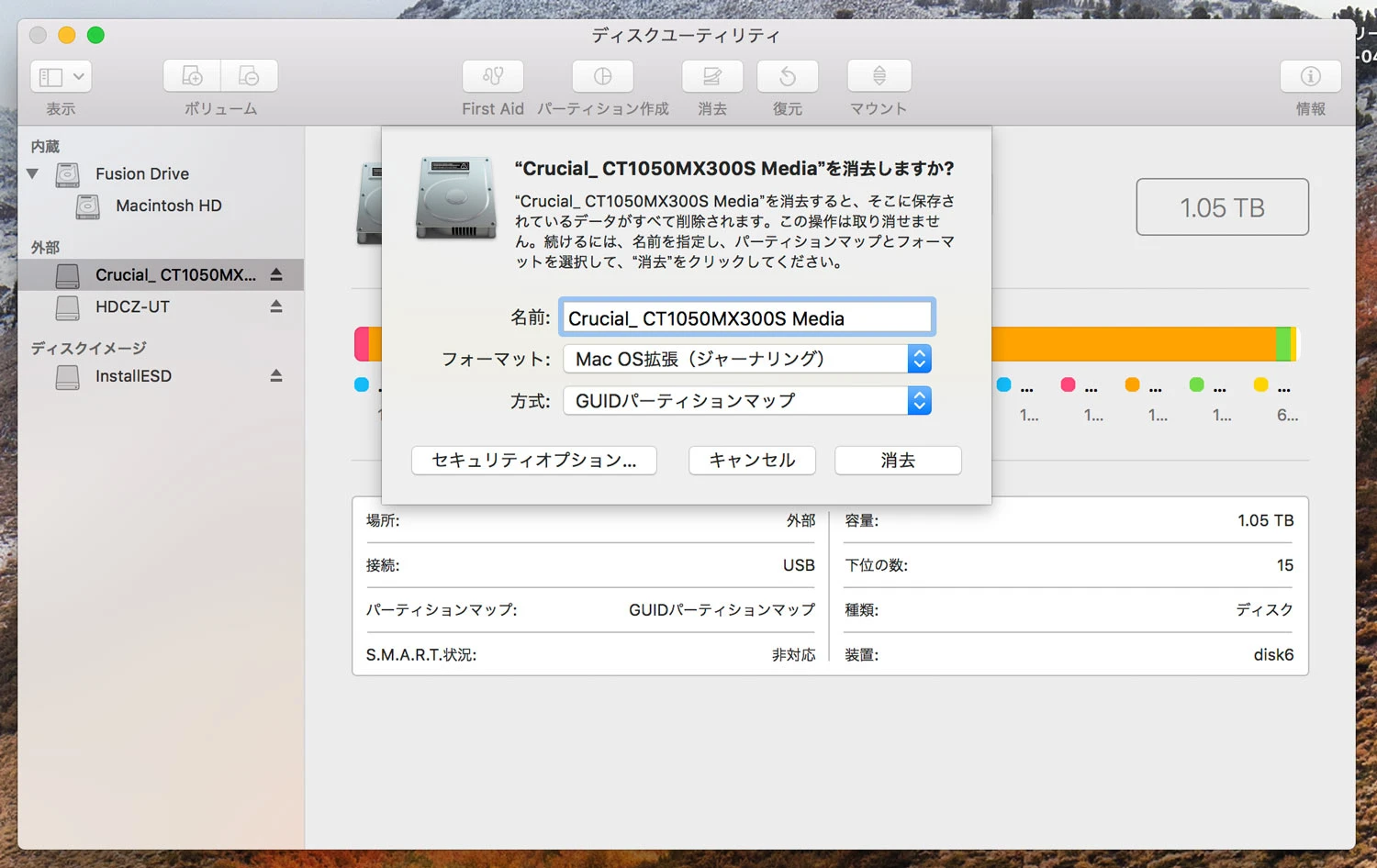Click the Erase toolbar icon
The height and width of the screenshot is (868, 1377).
pos(712,76)
